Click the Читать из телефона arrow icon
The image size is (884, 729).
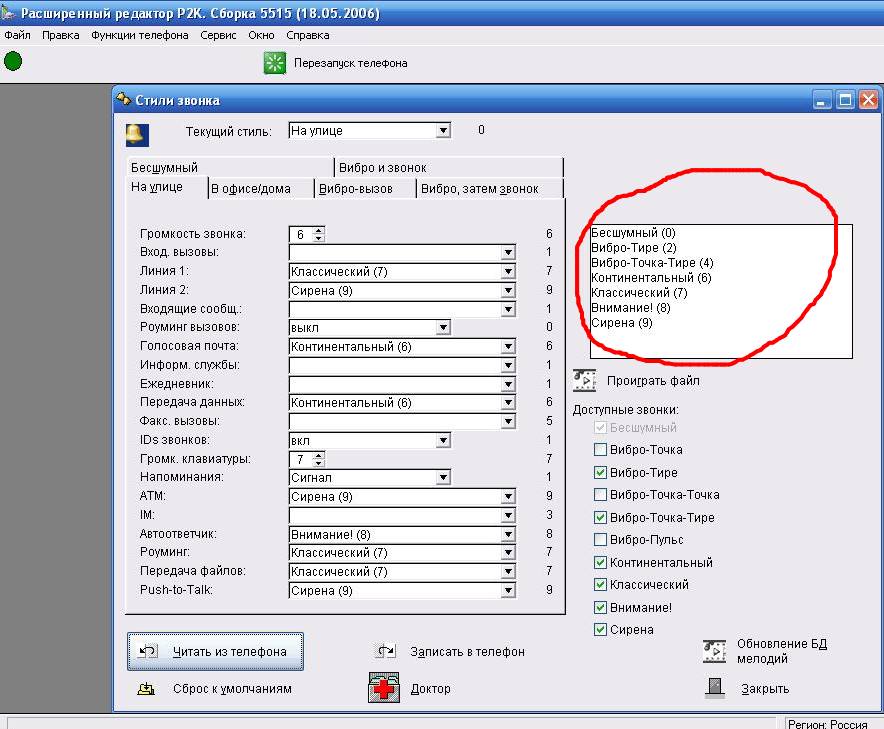point(148,651)
